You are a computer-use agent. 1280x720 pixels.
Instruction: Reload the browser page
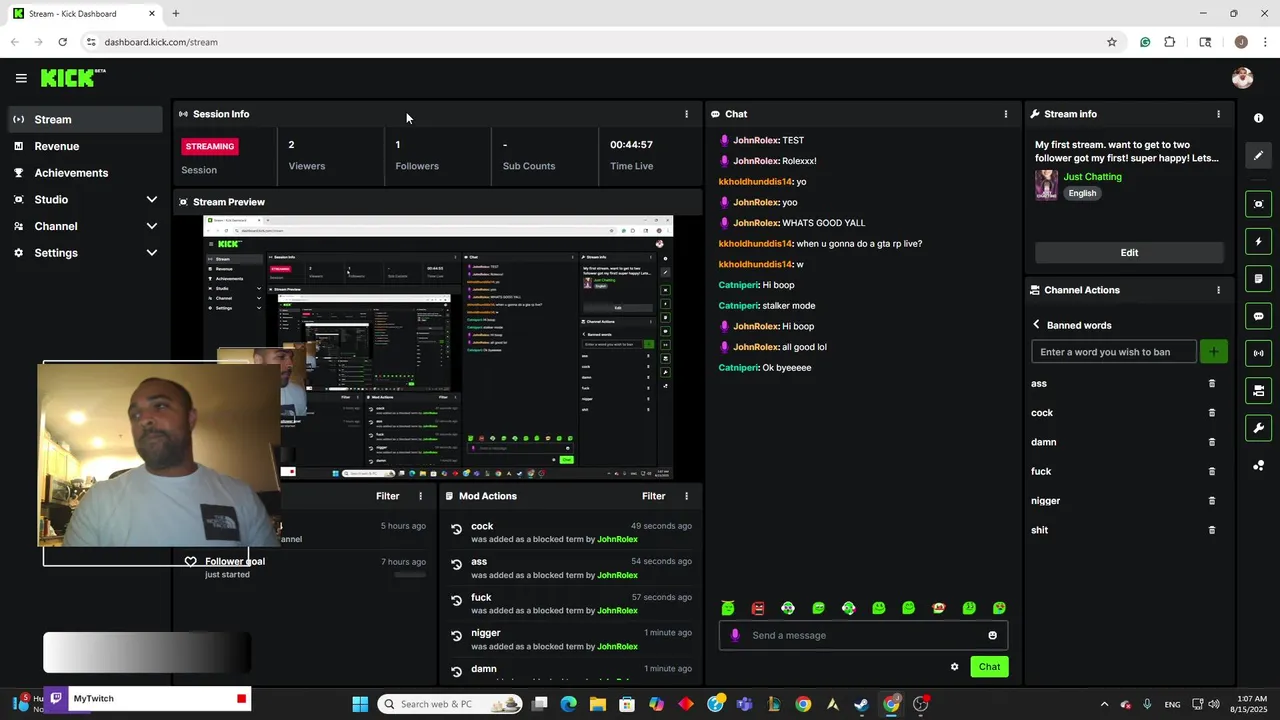[62, 42]
